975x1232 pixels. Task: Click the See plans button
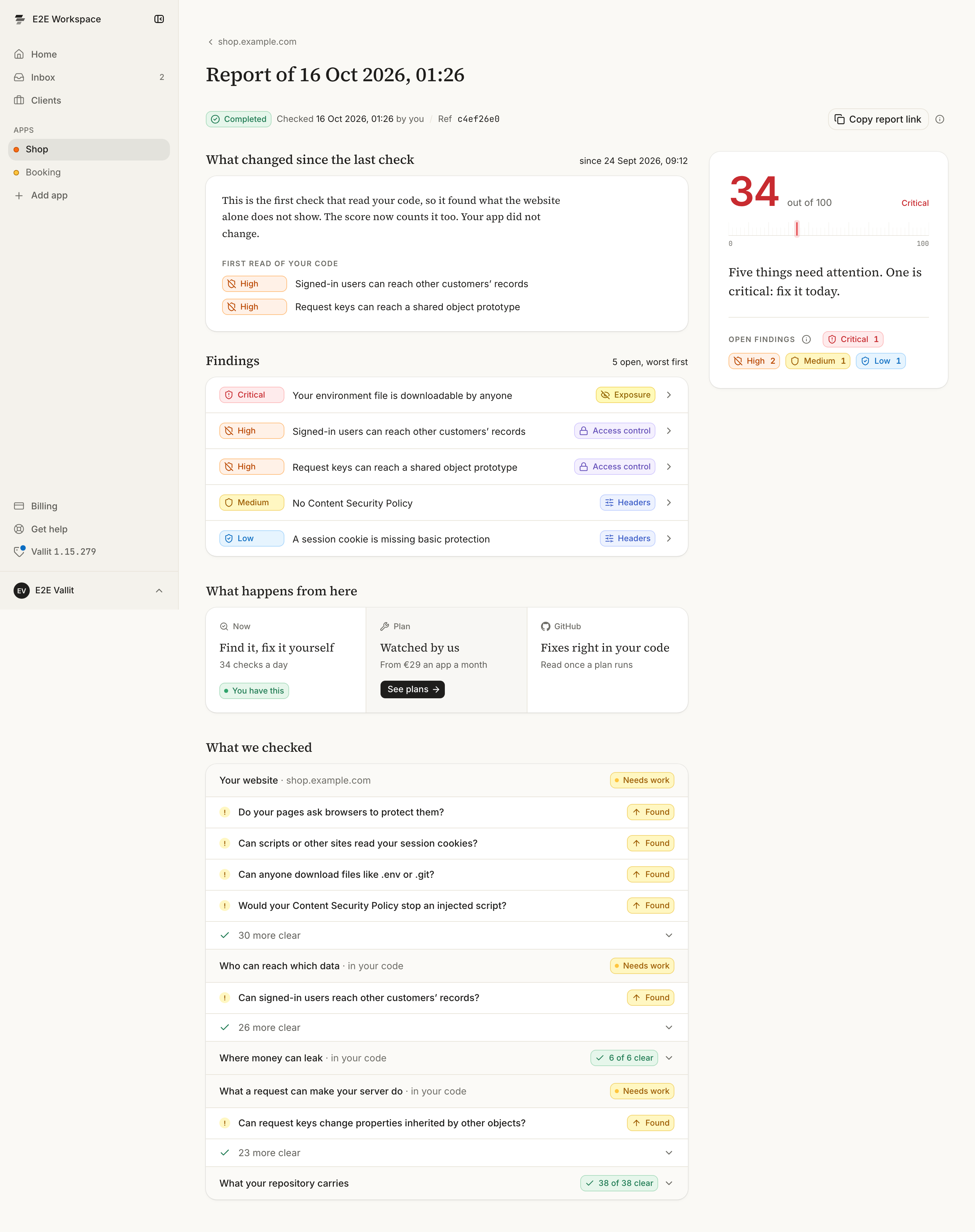point(412,689)
